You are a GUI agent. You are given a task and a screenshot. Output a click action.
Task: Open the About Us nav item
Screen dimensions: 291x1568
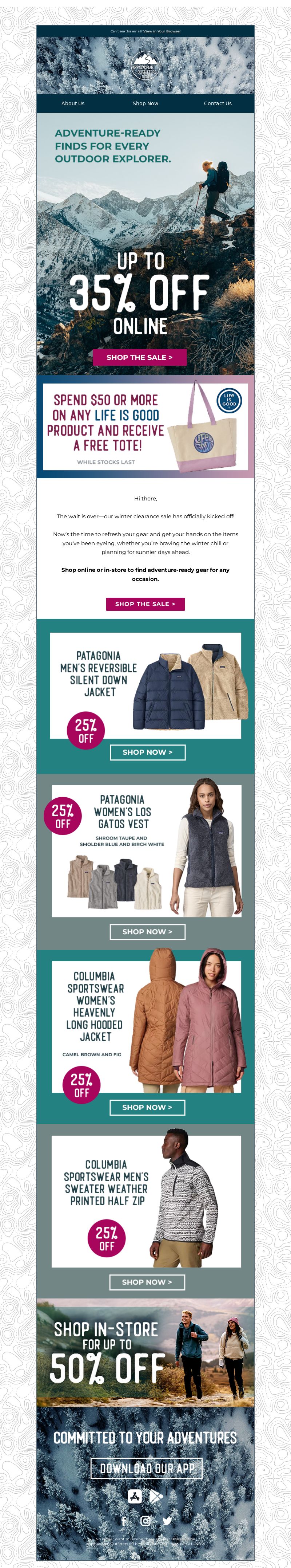(73, 103)
